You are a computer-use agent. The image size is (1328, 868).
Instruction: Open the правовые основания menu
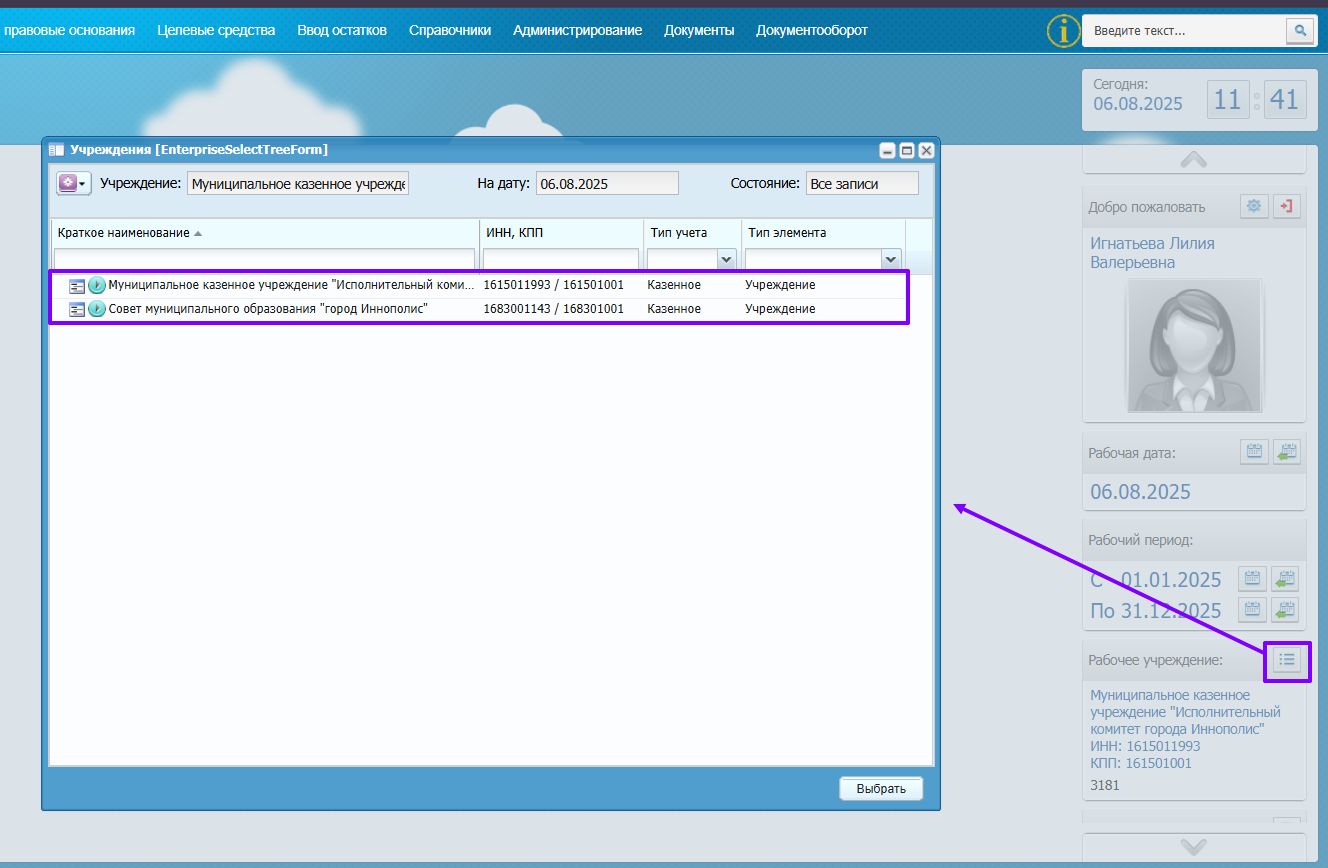(70, 30)
